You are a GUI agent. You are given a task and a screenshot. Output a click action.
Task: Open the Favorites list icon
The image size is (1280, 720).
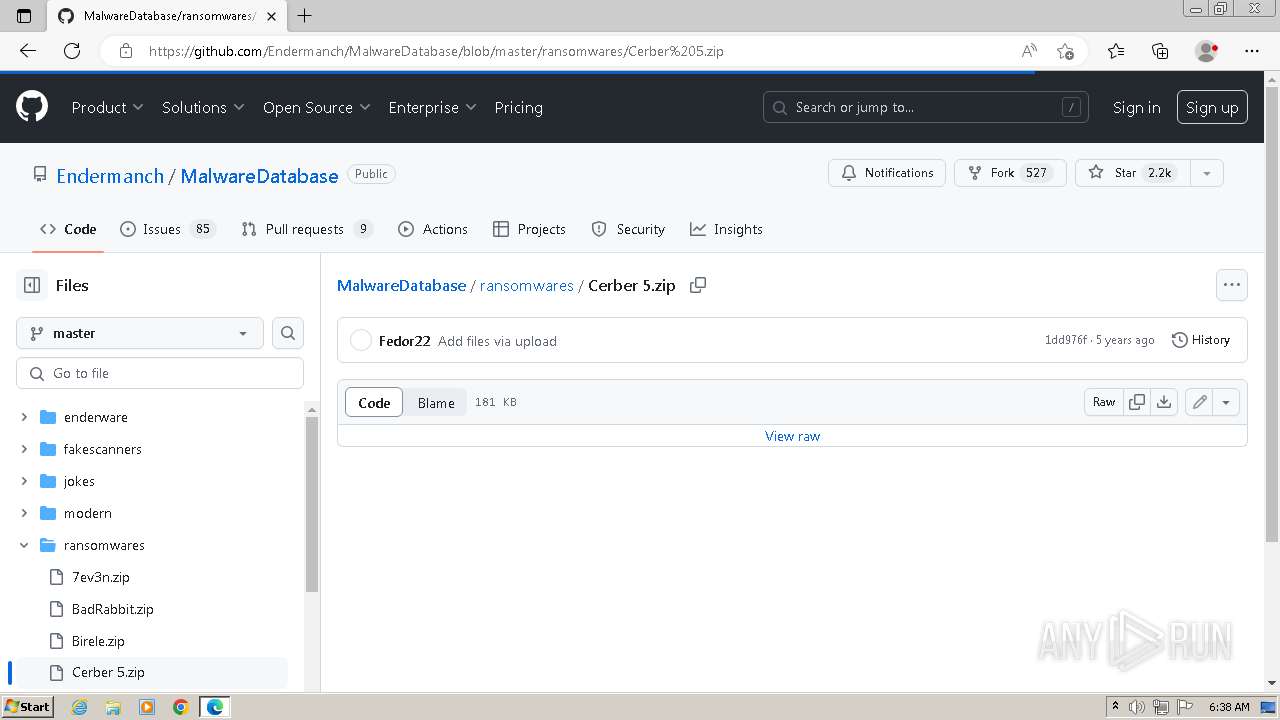pos(1116,51)
